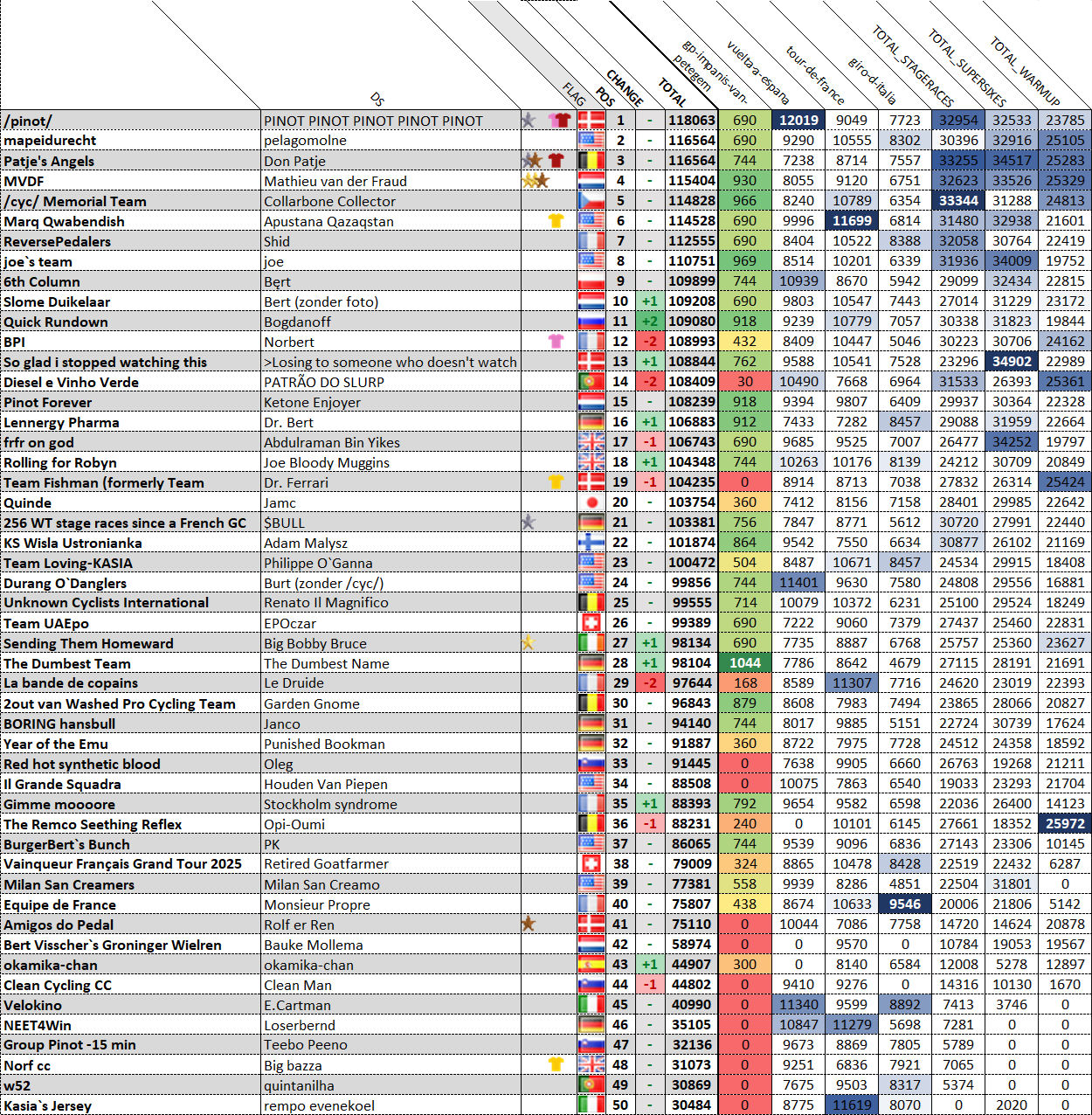This screenshot has width=1092, height=1115.
Task: Select the Czech flag for /cyc/ Memorial Team
Action: [x=591, y=200]
